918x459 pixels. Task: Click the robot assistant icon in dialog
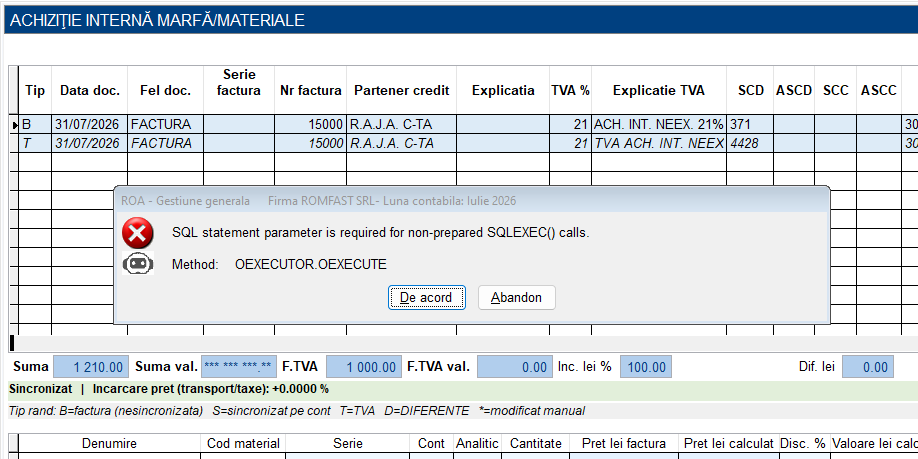coord(138,264)
